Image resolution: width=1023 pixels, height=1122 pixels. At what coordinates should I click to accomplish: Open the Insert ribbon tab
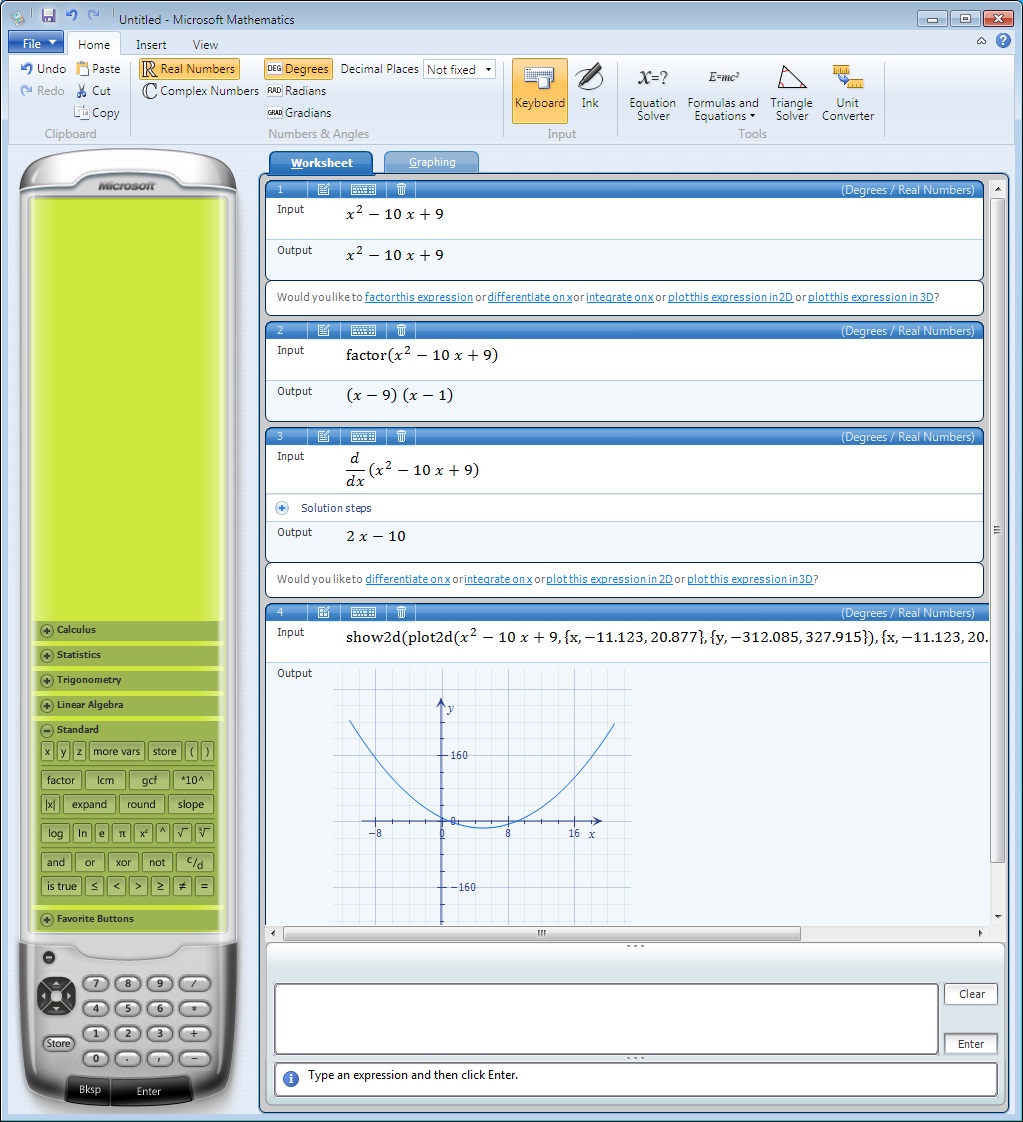point(150,44)
